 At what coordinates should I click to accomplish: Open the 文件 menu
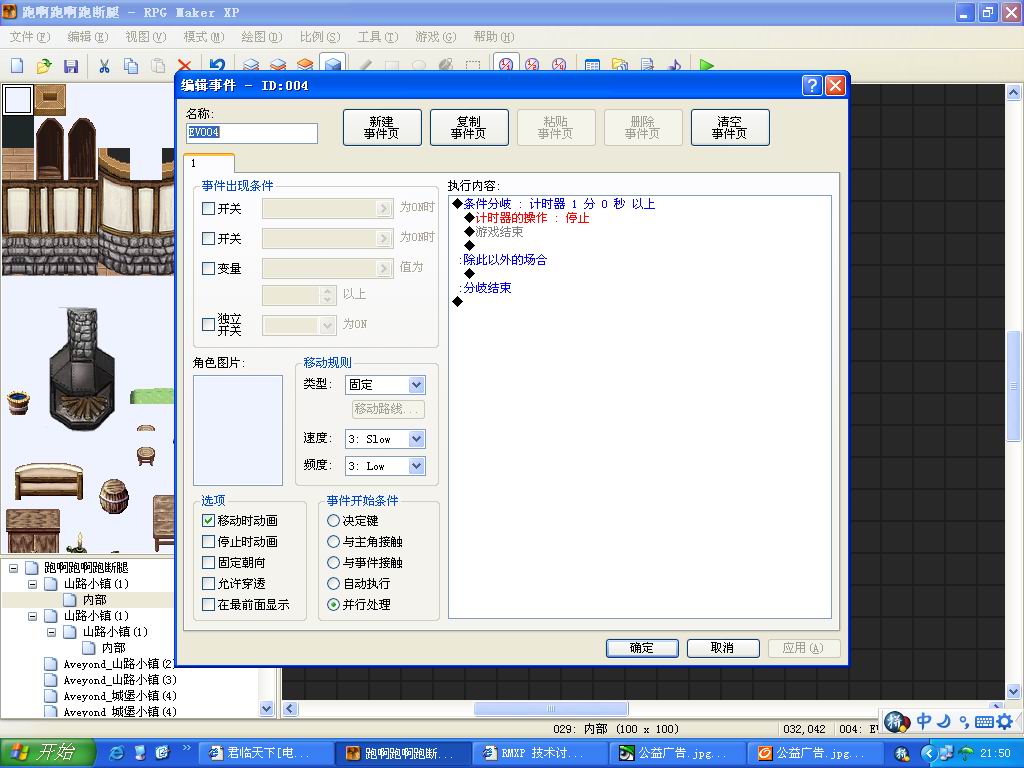pyautogui.click(x=29, y=37)
